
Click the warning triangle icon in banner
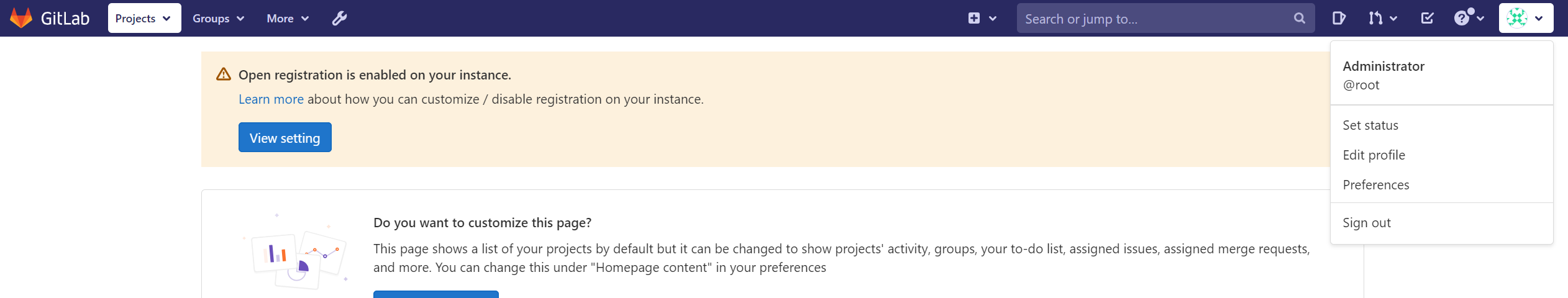tap(224, 74)
